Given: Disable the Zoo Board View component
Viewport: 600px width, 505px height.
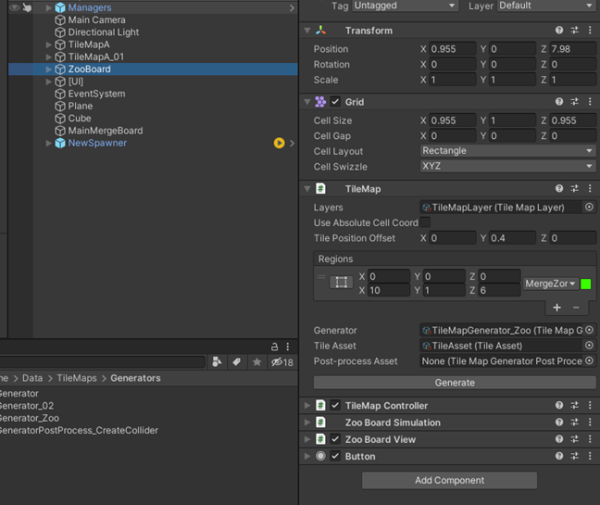Looking at the screenshot, I should tap(336, 440).
